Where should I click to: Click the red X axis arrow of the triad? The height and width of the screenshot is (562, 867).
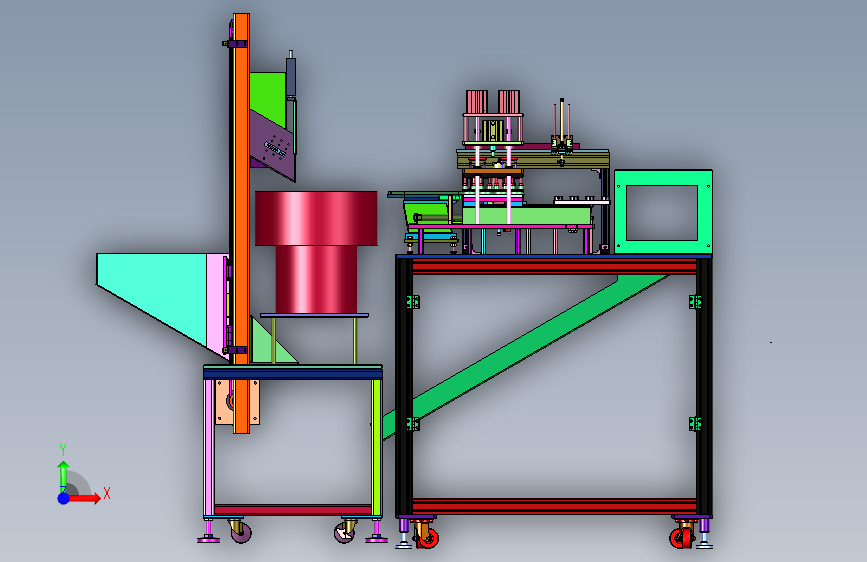coord(85,498)
